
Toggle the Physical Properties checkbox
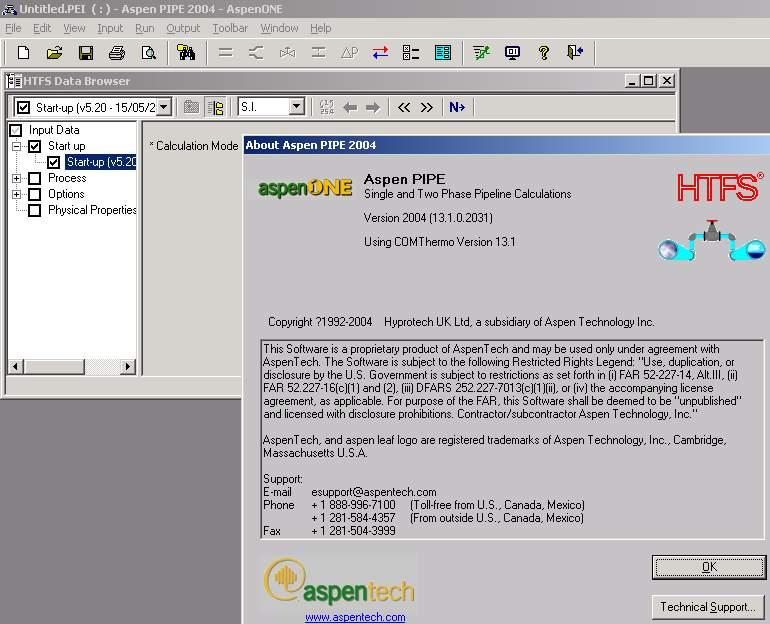pyautogui.click(x=34, y=210)
